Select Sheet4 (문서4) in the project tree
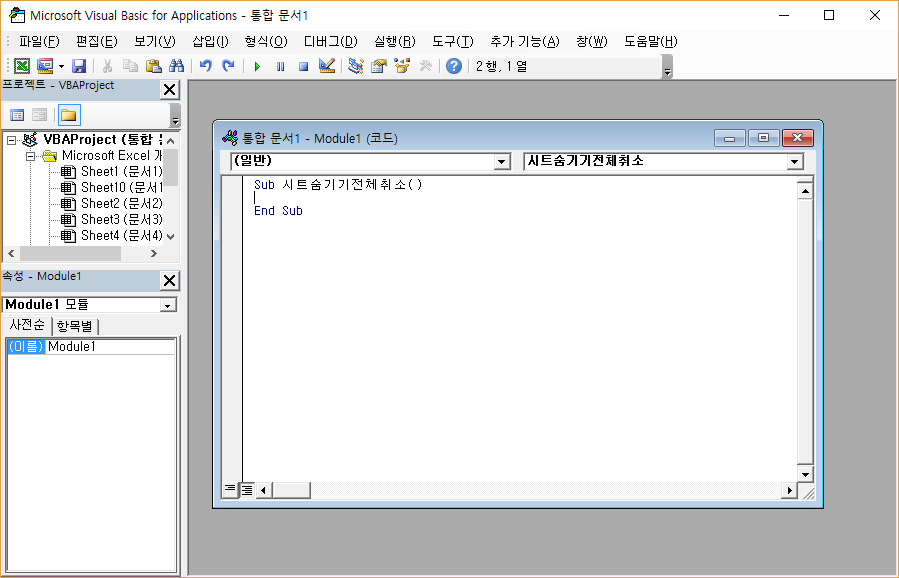The width and height of the screenshot is (899, 578). (x=112, y=236)
